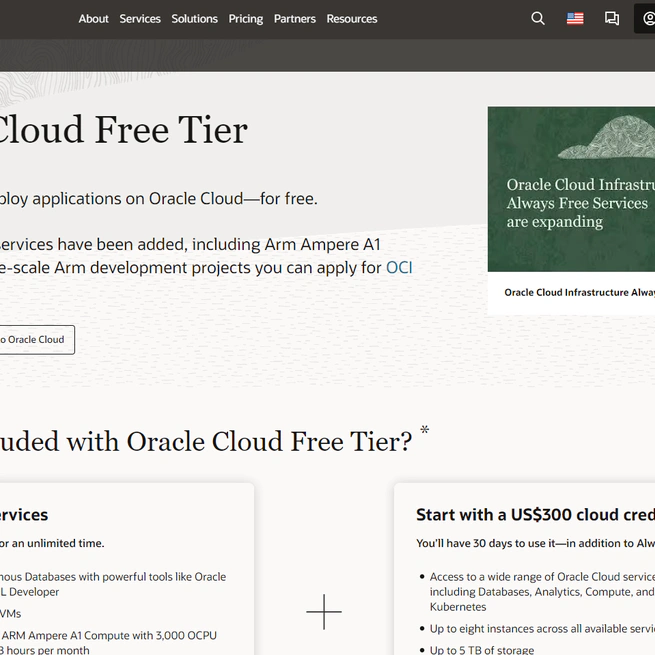655x655 pixels.
Task: Click the ARM Ampere A1 Compute line
Action: (109, 635)
